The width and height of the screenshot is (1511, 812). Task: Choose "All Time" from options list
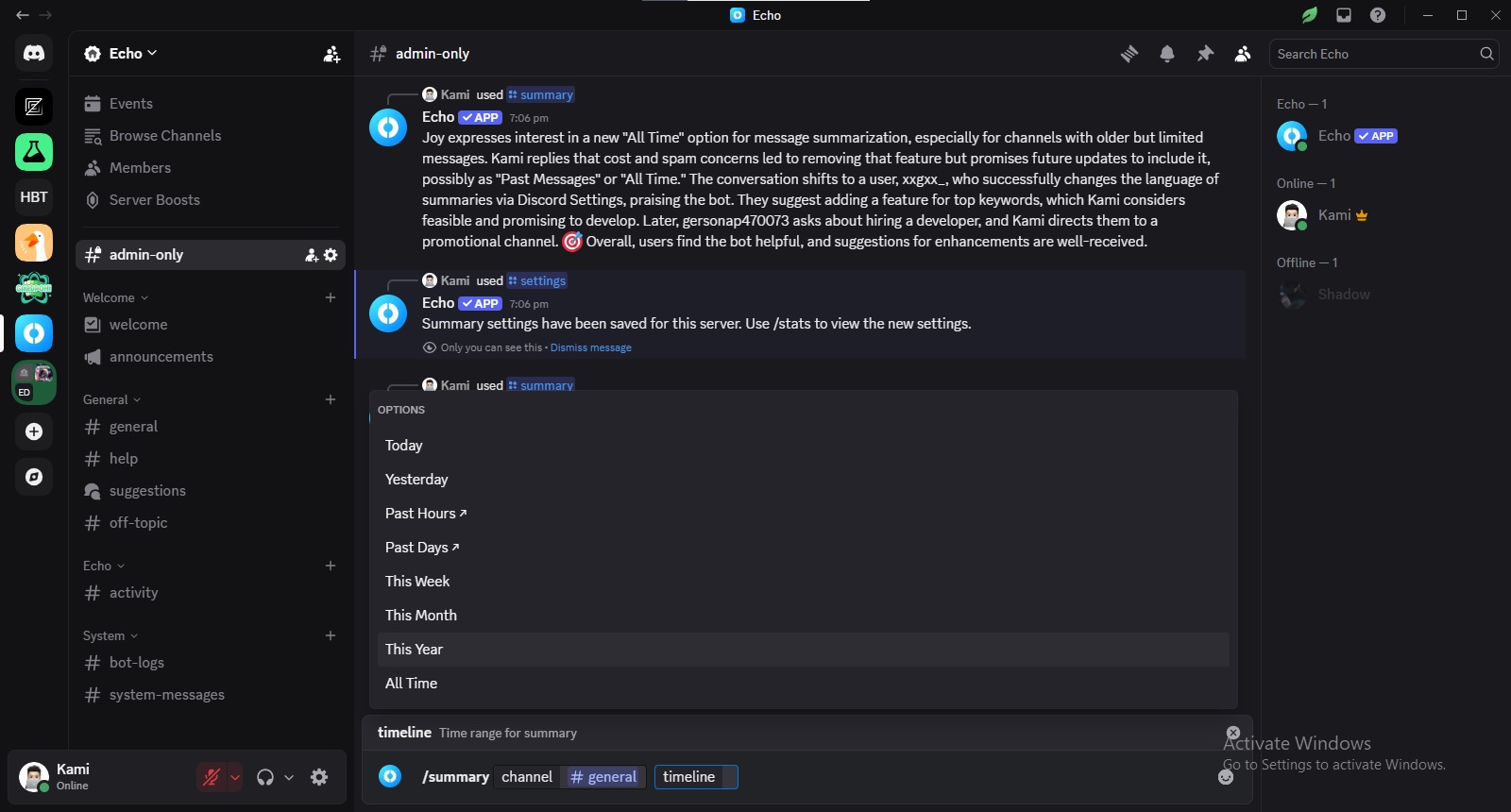click(411, 684)
